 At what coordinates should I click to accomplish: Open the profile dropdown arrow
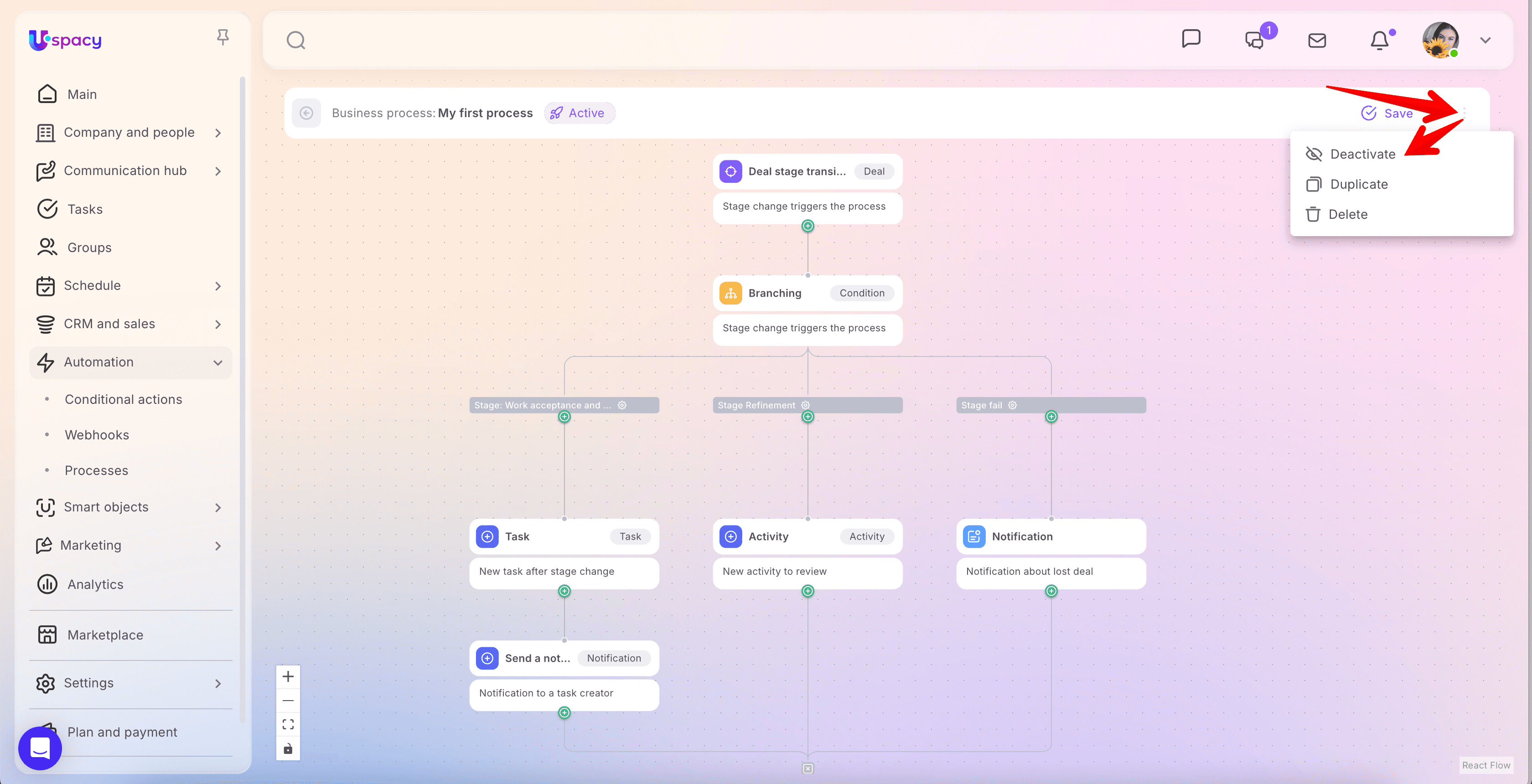point(1485,41)
